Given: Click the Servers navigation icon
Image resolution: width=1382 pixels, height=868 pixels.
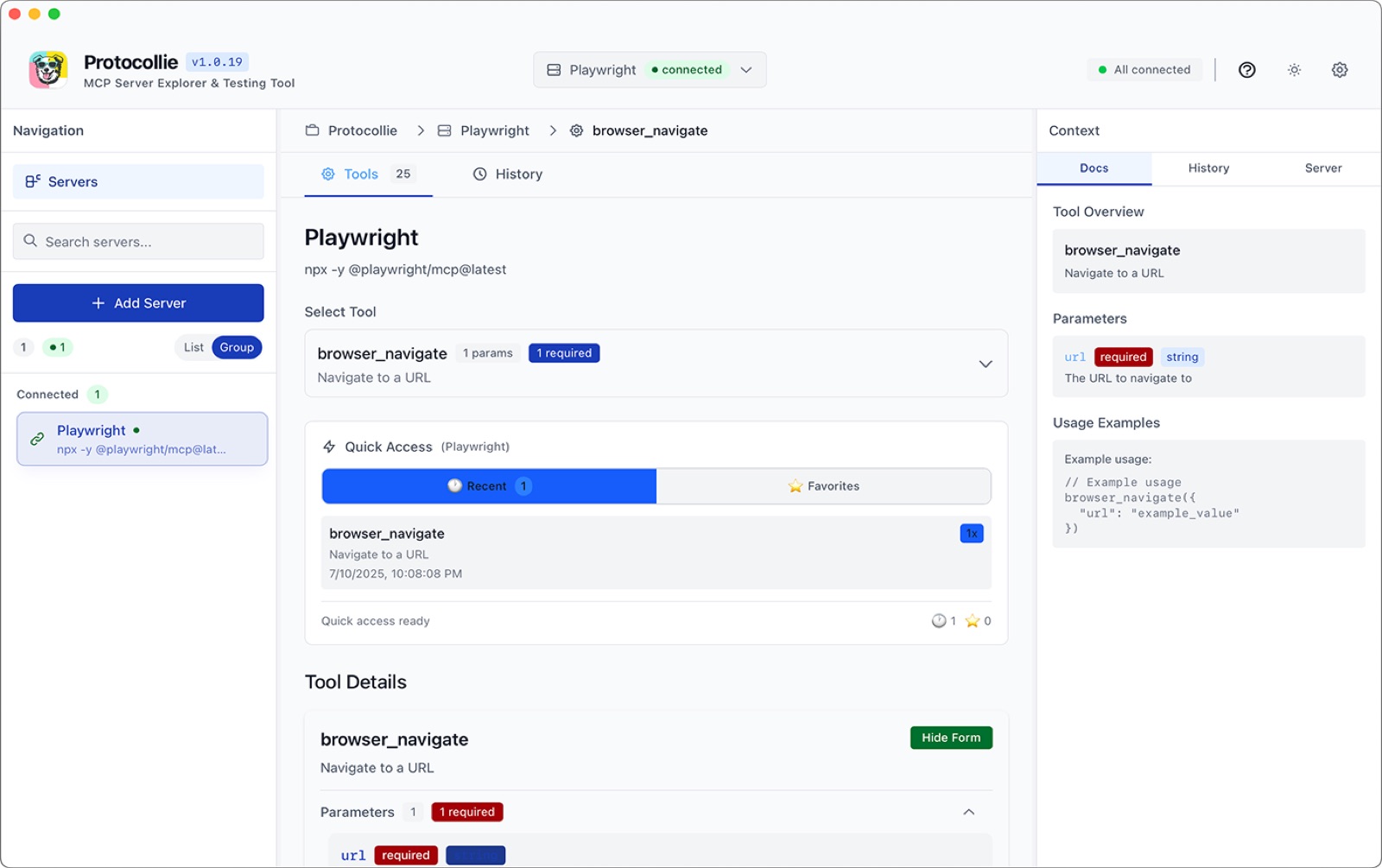Looking at the screenshot, I should coord(33,181).
